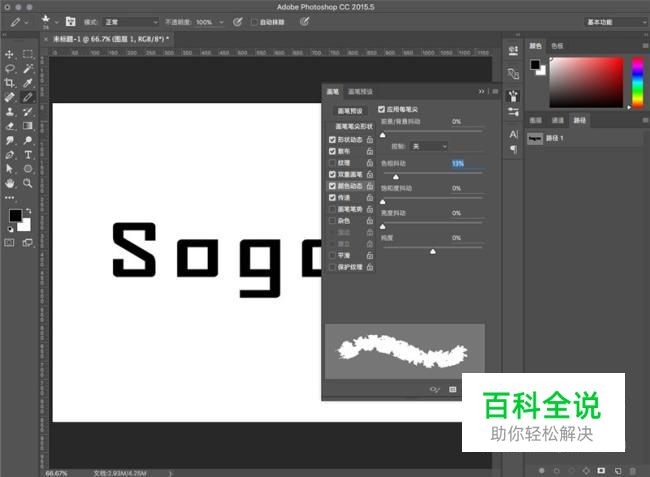Viewport: 650px width, 477px height.
Task: Switch to the 图层 layers tab
Action: (535, 121)
